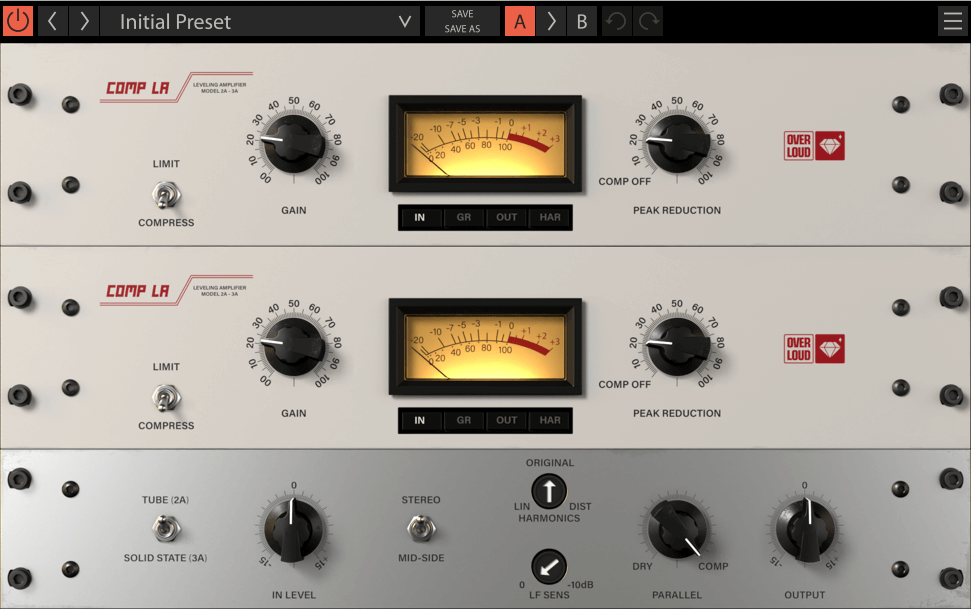Click the MID-SIDE label

point(421,558)
